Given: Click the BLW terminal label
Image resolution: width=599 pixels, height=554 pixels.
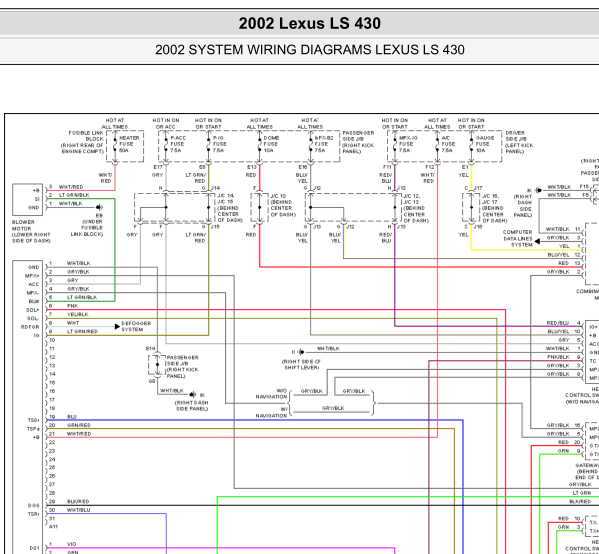Looking at the screenshot, I should click(34, 301).
